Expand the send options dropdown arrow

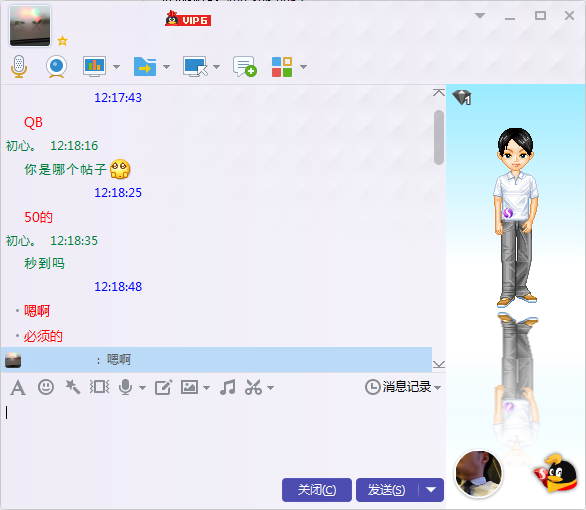pos(431,489)
